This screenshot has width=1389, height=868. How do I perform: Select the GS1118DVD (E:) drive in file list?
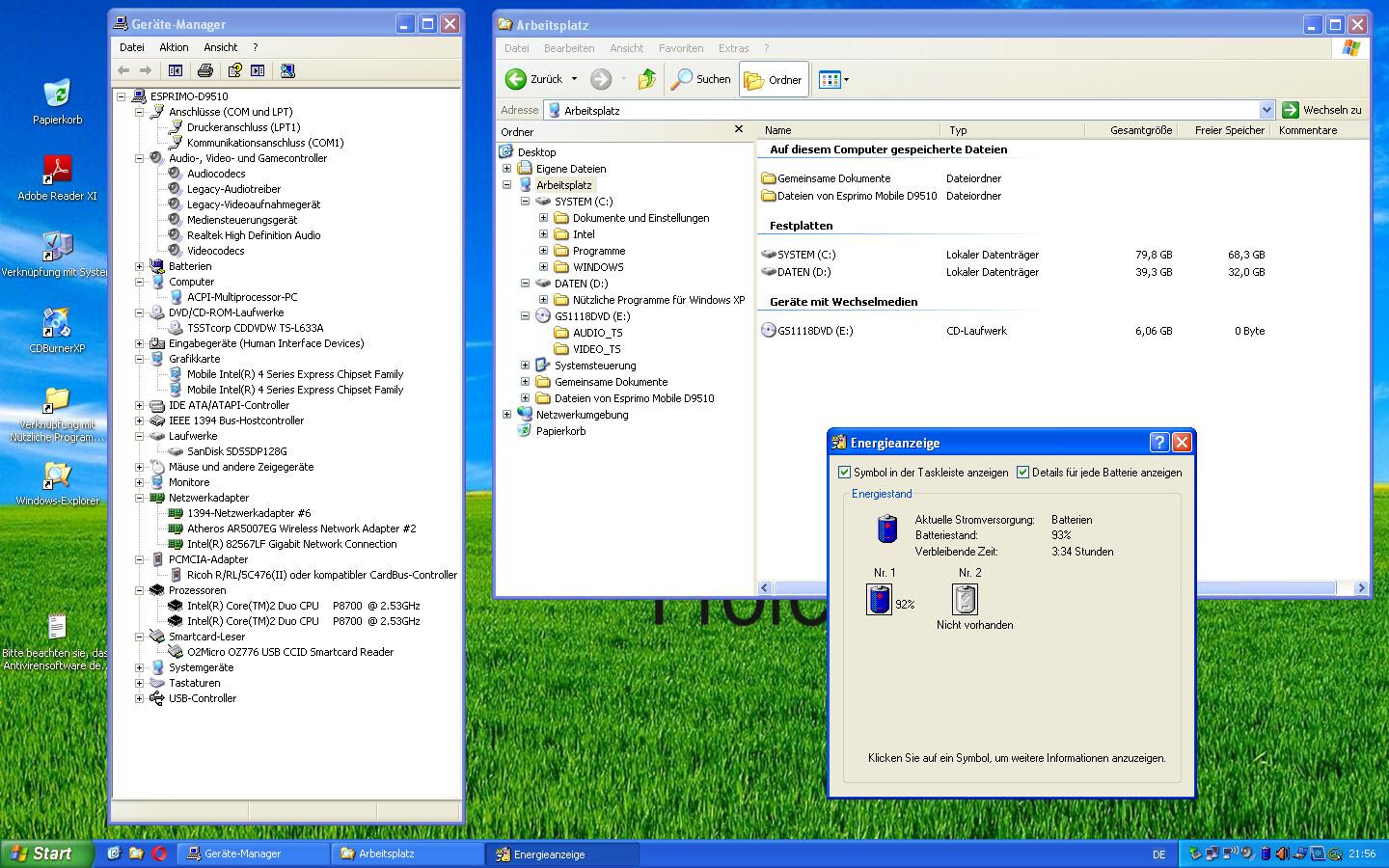(x=807, y=331)
